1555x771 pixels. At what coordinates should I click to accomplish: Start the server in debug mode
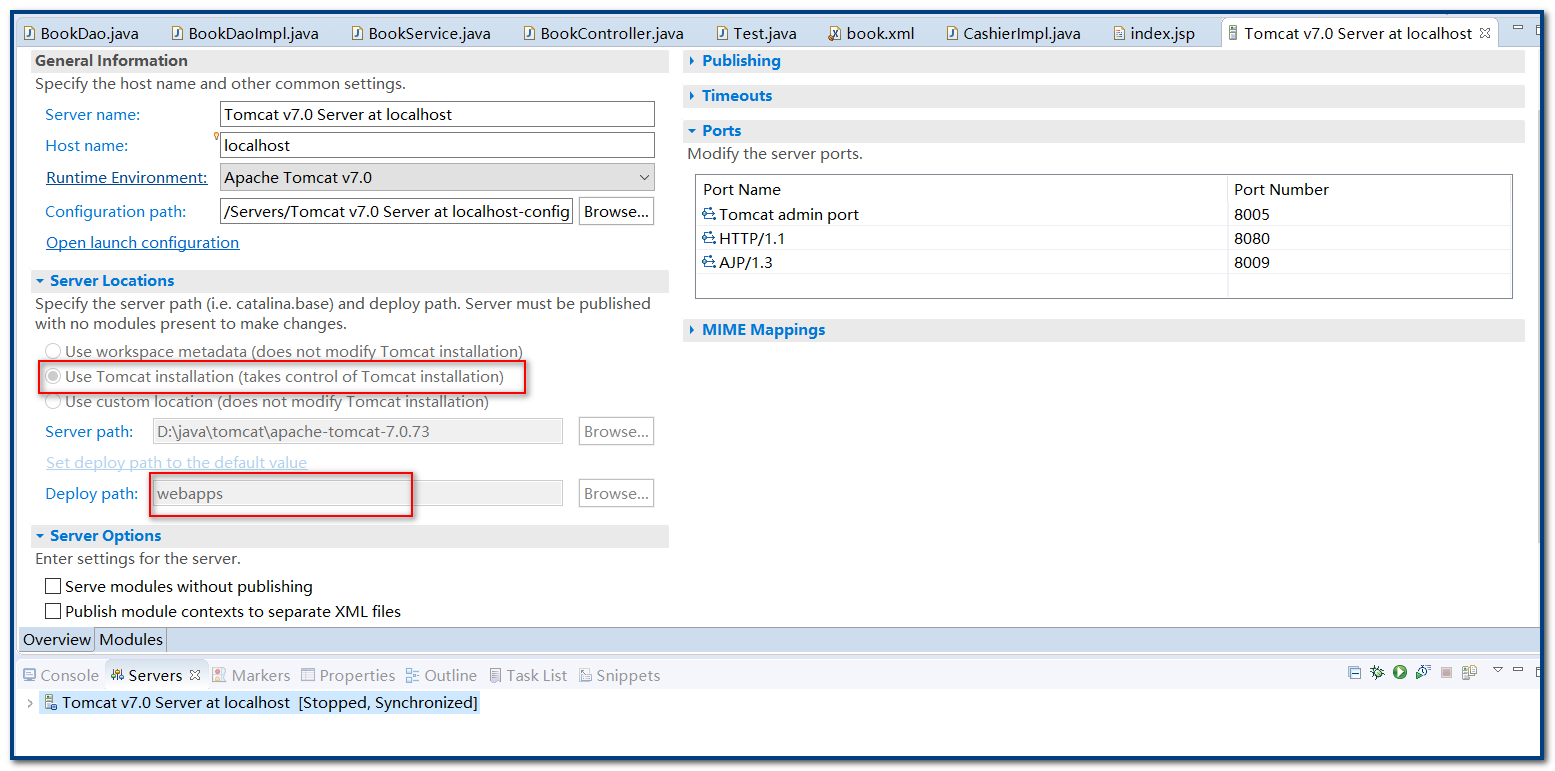1377,673
